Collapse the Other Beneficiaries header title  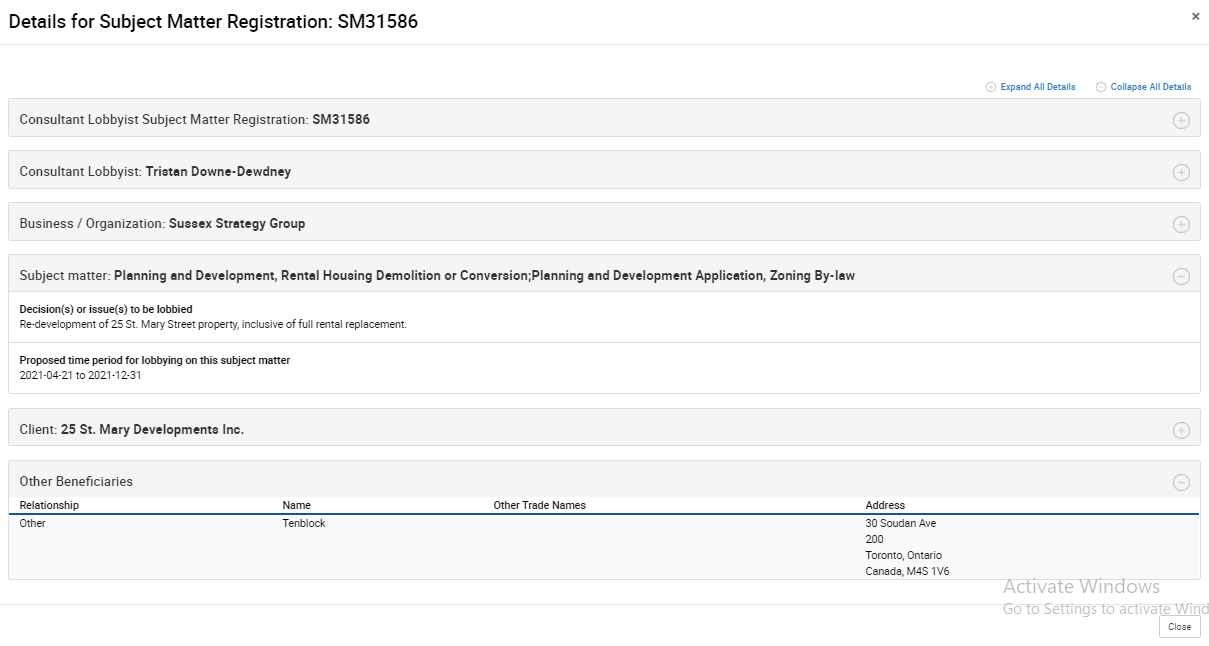point(76,481)
